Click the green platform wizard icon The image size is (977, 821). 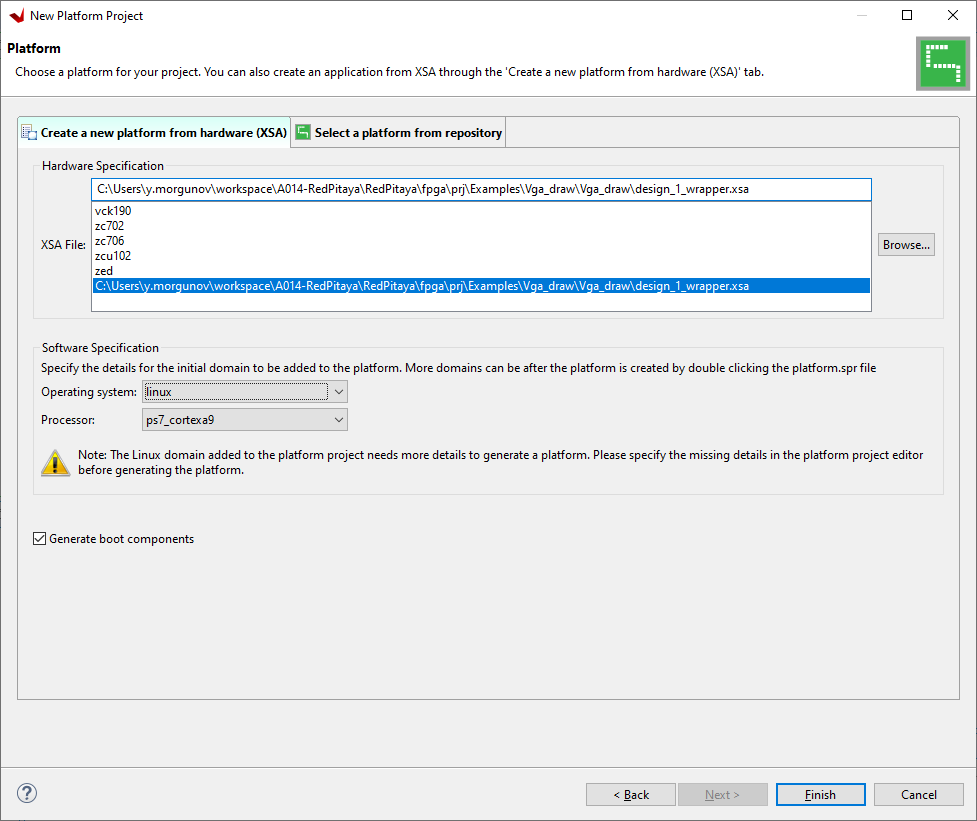tap(942, 64)
